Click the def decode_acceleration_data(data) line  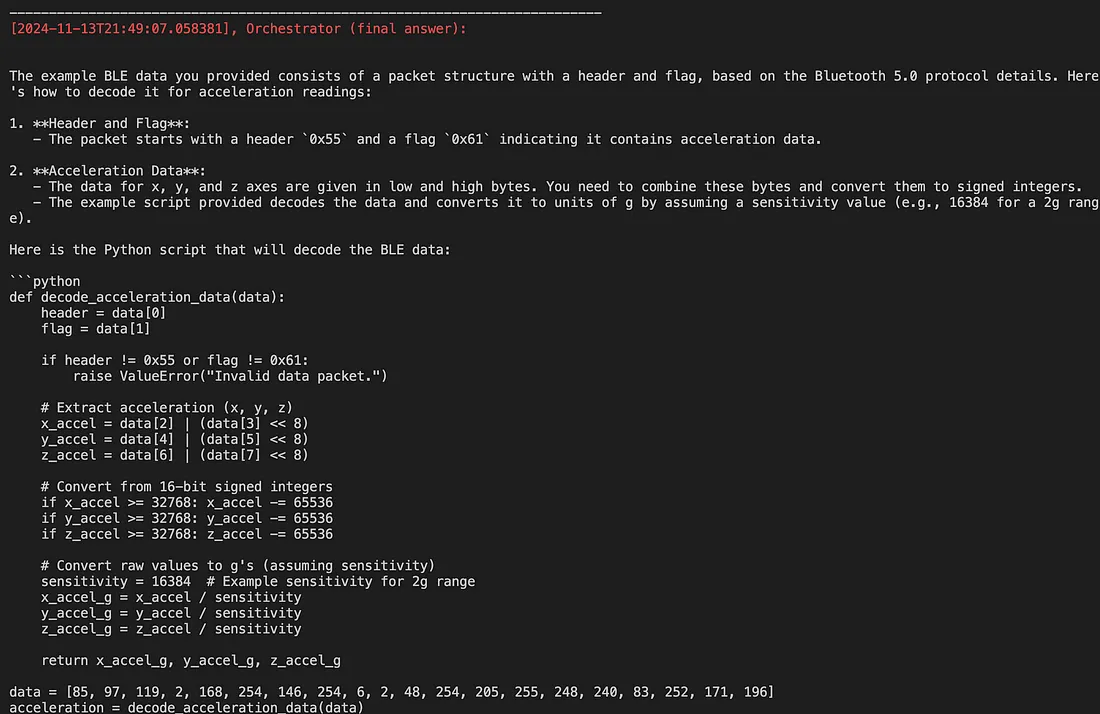tap(147, 297)
